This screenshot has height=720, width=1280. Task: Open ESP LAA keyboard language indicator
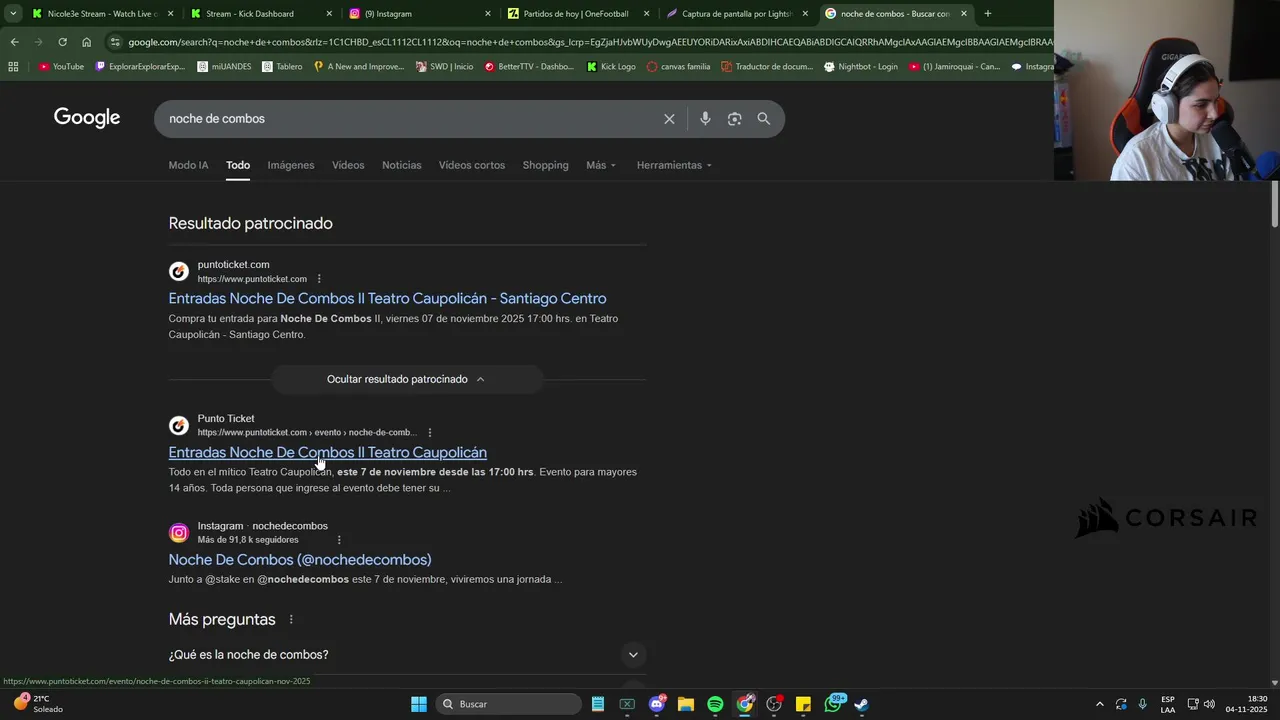pyautogui.click(x=1168, y=704)
